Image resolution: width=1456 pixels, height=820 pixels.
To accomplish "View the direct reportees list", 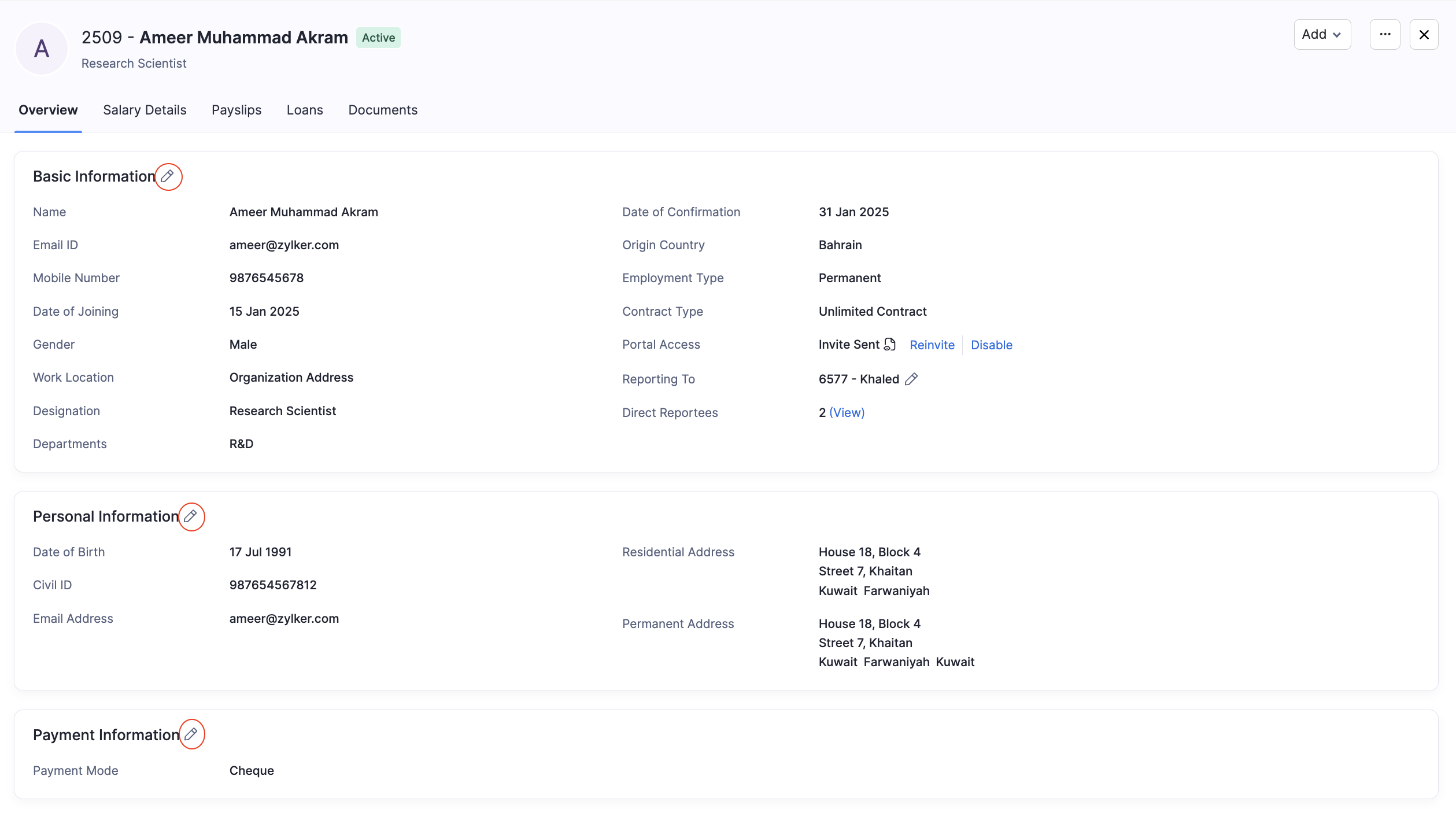I will point(847,413).
